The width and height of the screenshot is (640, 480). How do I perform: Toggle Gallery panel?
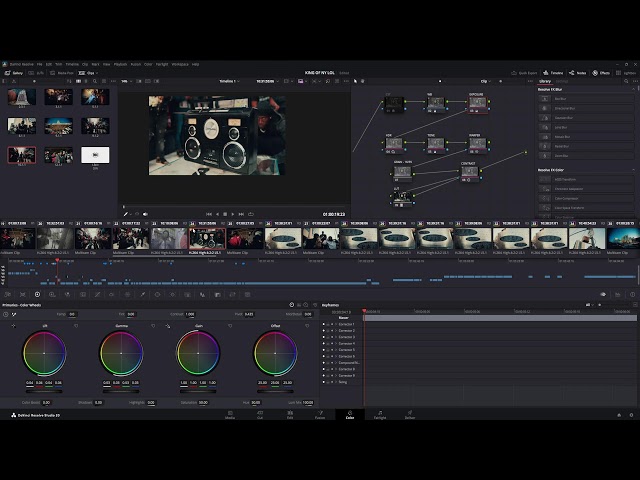pyautogui.click(x=14, y=73)
